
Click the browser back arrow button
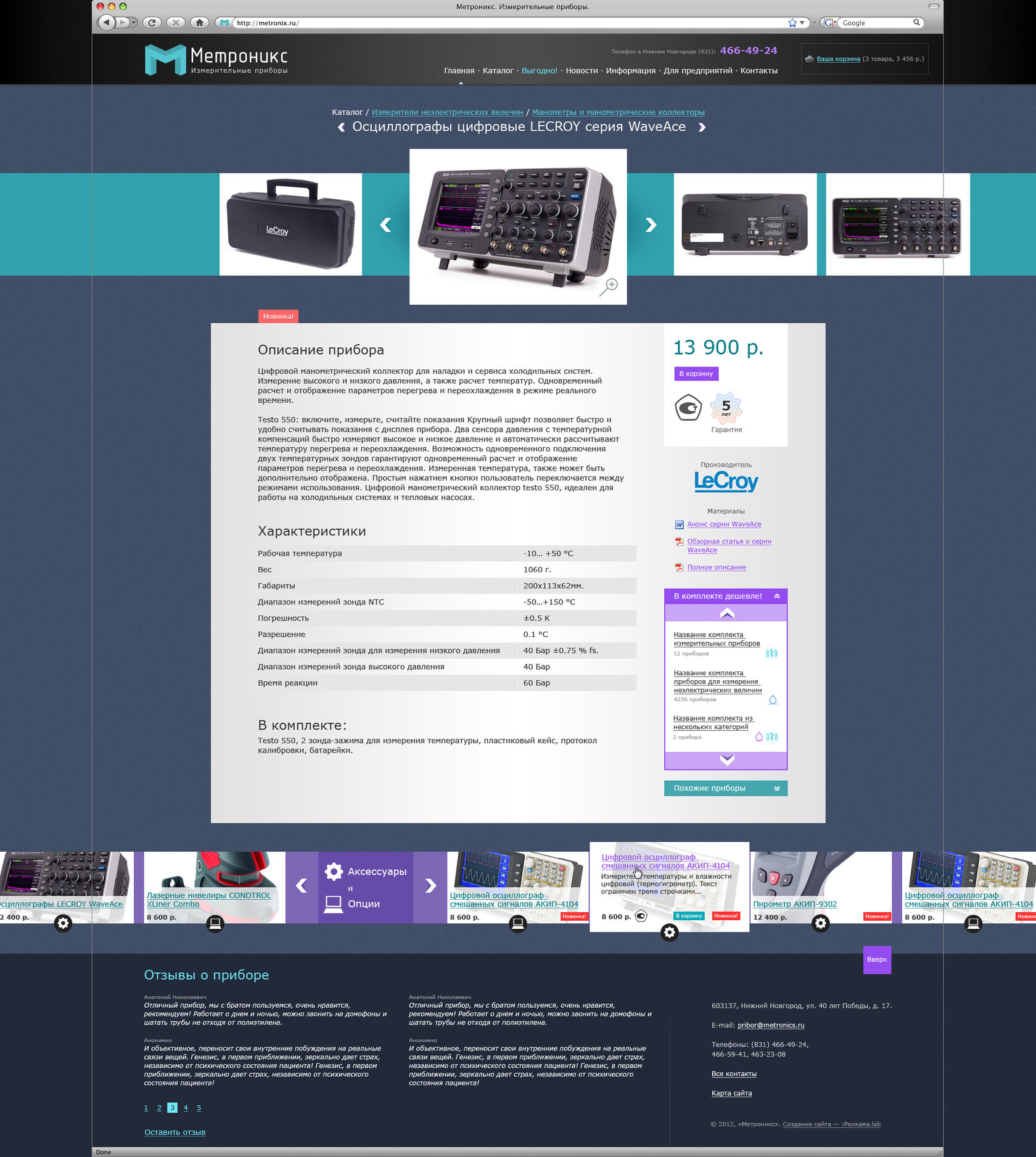click(x=106, y=23)
